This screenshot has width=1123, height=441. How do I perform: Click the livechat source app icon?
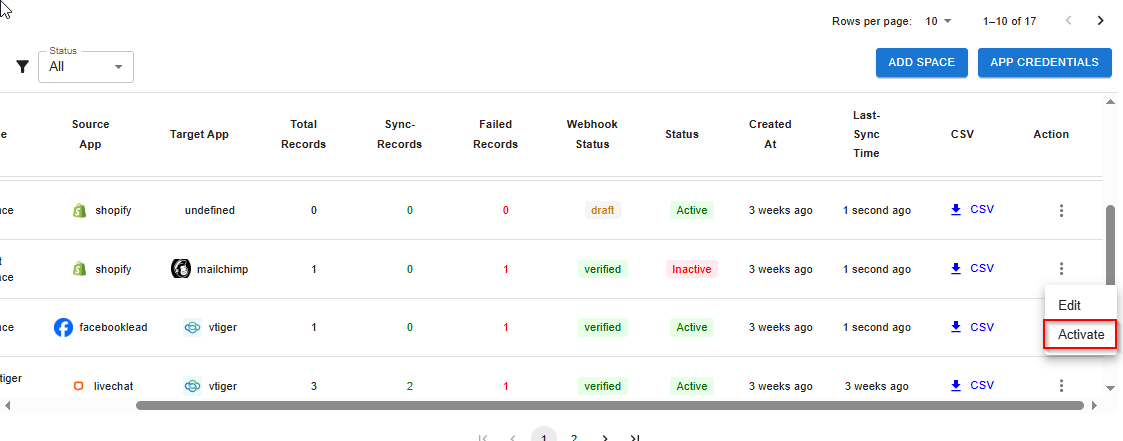[79, 386]
